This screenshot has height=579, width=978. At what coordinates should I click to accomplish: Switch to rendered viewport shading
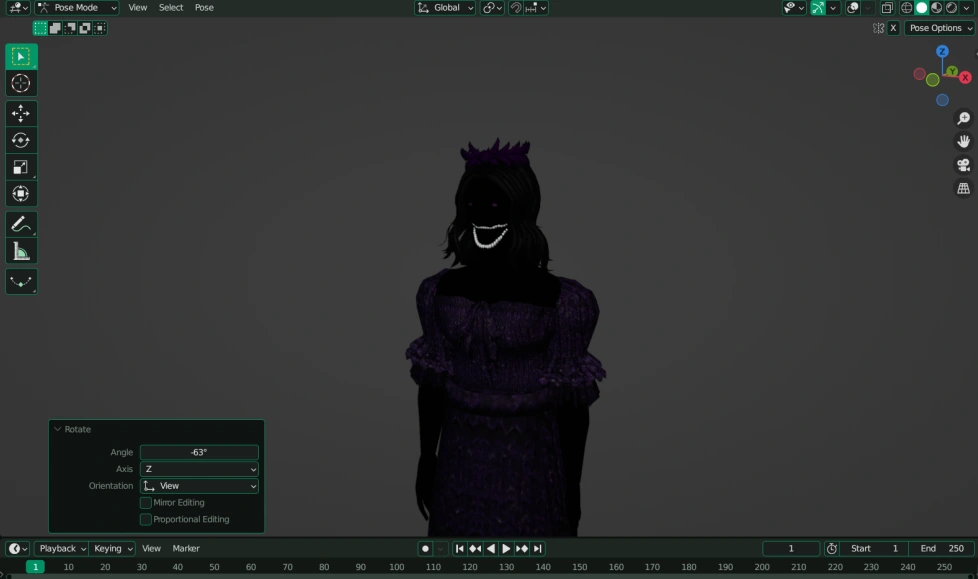(951, 7)
